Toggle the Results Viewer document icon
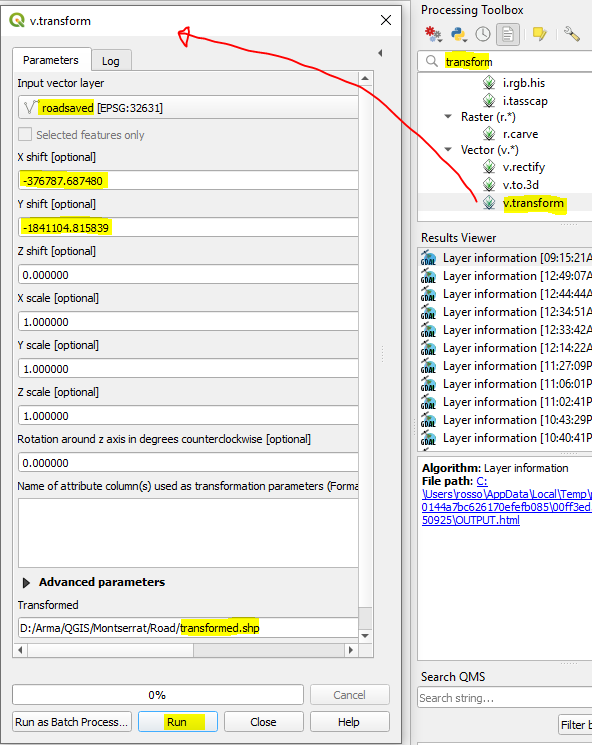Viewport: 592px width, 745px height. tap(508, 34)
